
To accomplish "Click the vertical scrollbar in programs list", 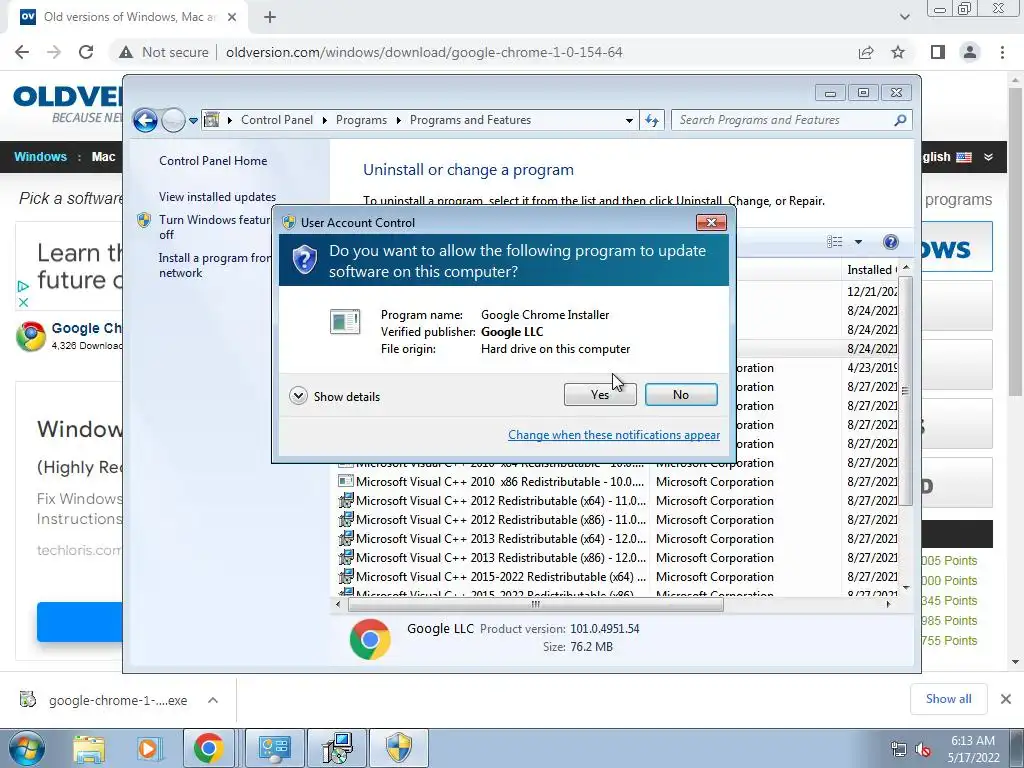I will [x=906, y=391].
